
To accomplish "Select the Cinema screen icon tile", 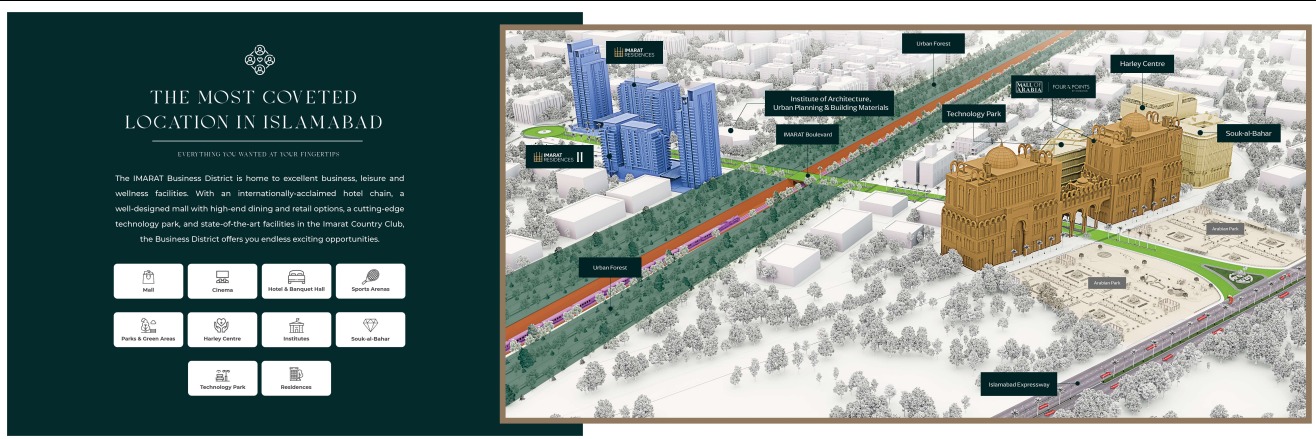I will (x=222, y=281).
